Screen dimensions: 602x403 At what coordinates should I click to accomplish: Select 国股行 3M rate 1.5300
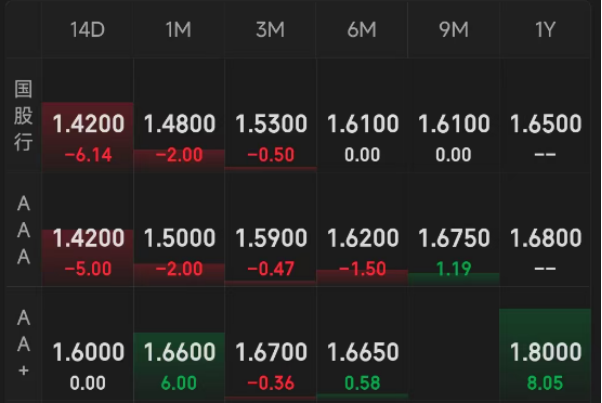[x=271, y=125]
